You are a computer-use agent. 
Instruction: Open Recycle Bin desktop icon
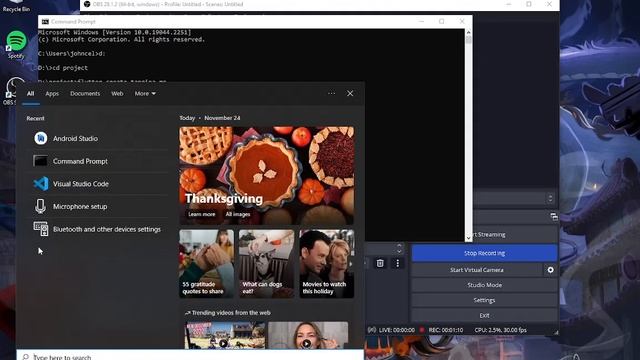(x=16, y=6)
